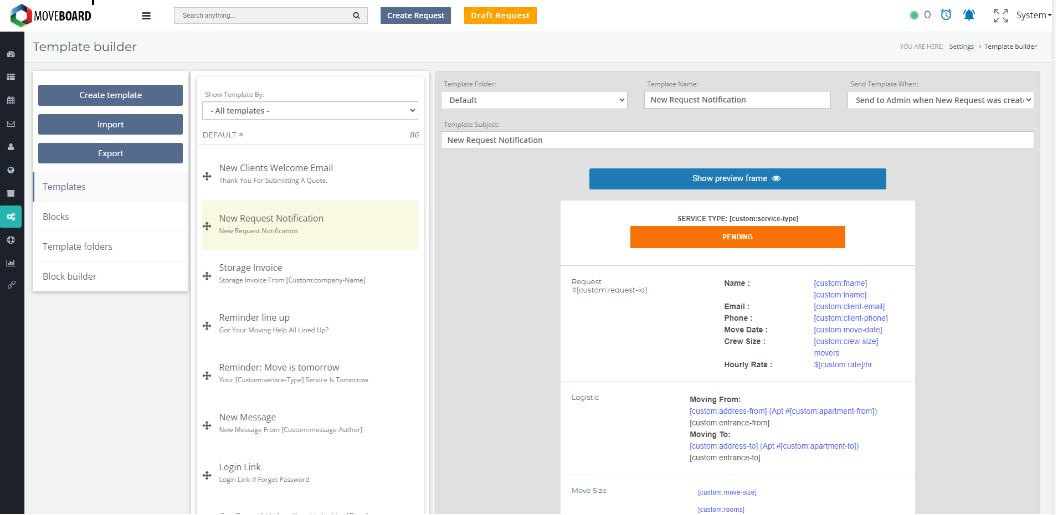Click the search magnifier icon
This screenshot has height=515, width=1056.
(x=357, y=16)
